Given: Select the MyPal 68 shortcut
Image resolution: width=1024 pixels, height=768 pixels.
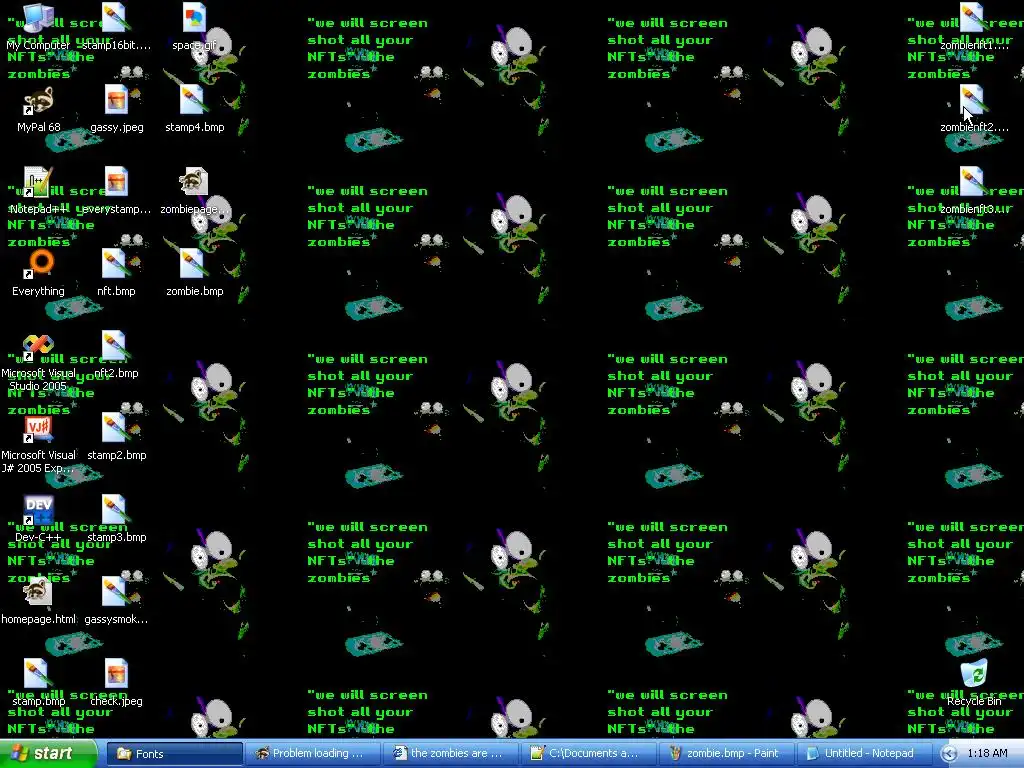Looking at the screenshot, I should tap(38, 101).
